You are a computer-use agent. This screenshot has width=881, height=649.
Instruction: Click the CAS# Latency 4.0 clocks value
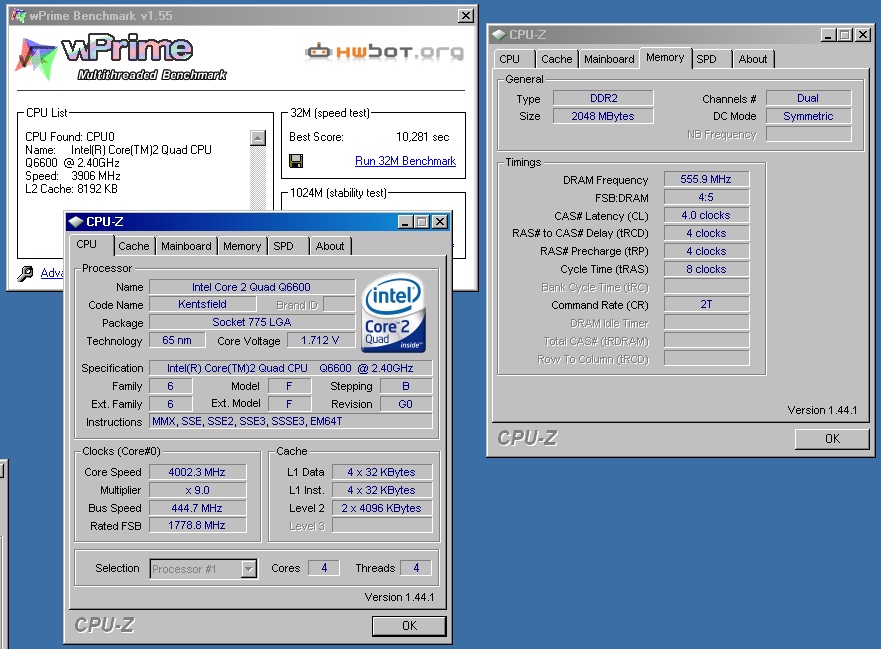[706, 215]
